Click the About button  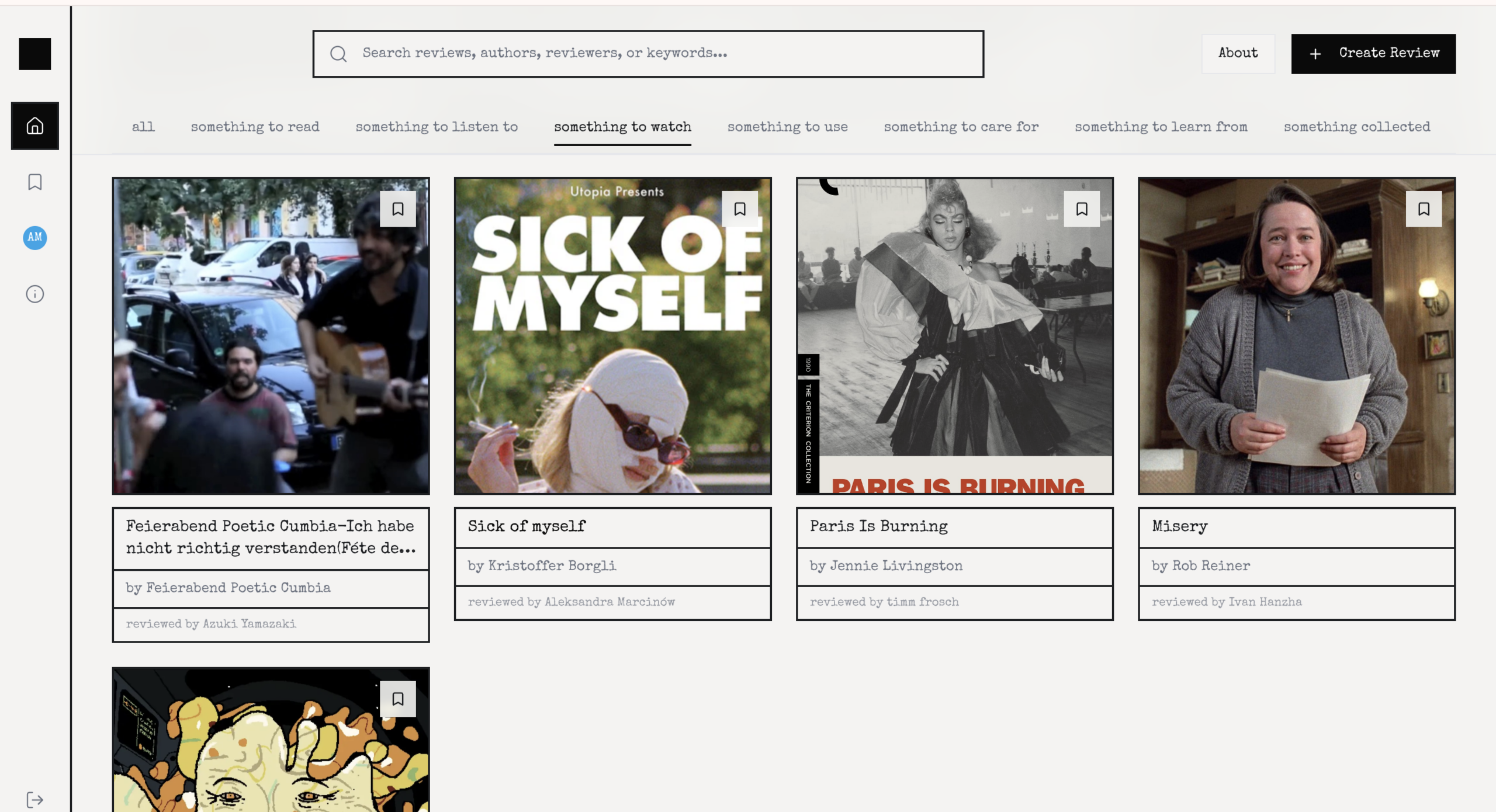coord(1238,53)
